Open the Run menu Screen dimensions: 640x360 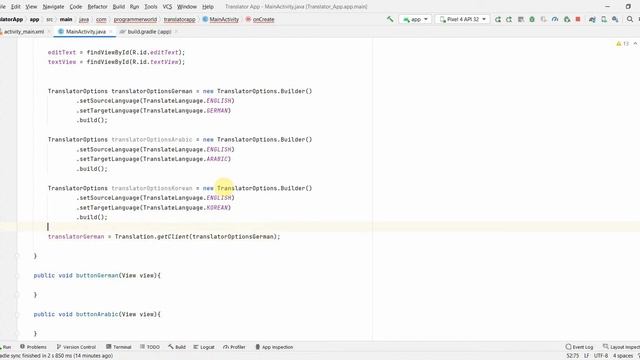(134, 7)
